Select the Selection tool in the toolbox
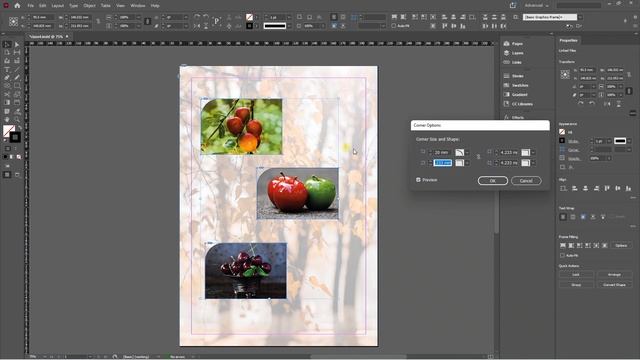Image resolution: width=640 pixels, height=360 pixels. (x=7, y=44)
